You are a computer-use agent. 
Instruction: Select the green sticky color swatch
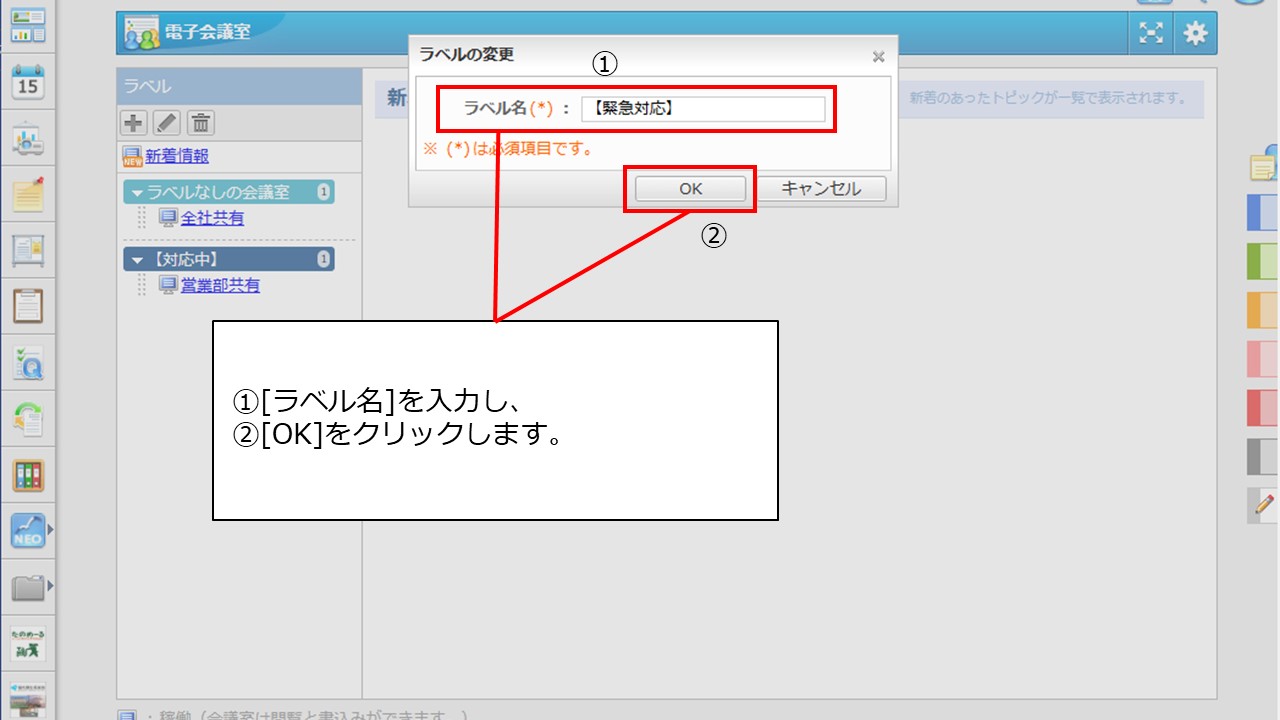click(1263, 261)
